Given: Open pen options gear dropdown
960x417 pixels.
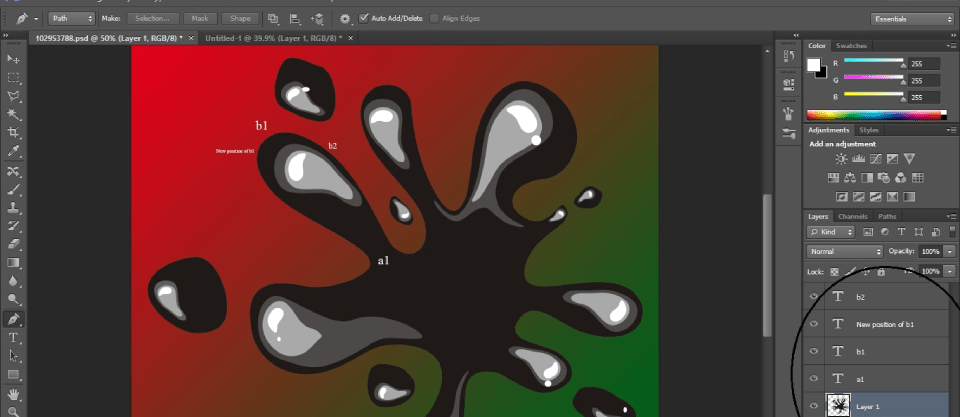Looking at the screenshot, I should click(x=346, y=19).
